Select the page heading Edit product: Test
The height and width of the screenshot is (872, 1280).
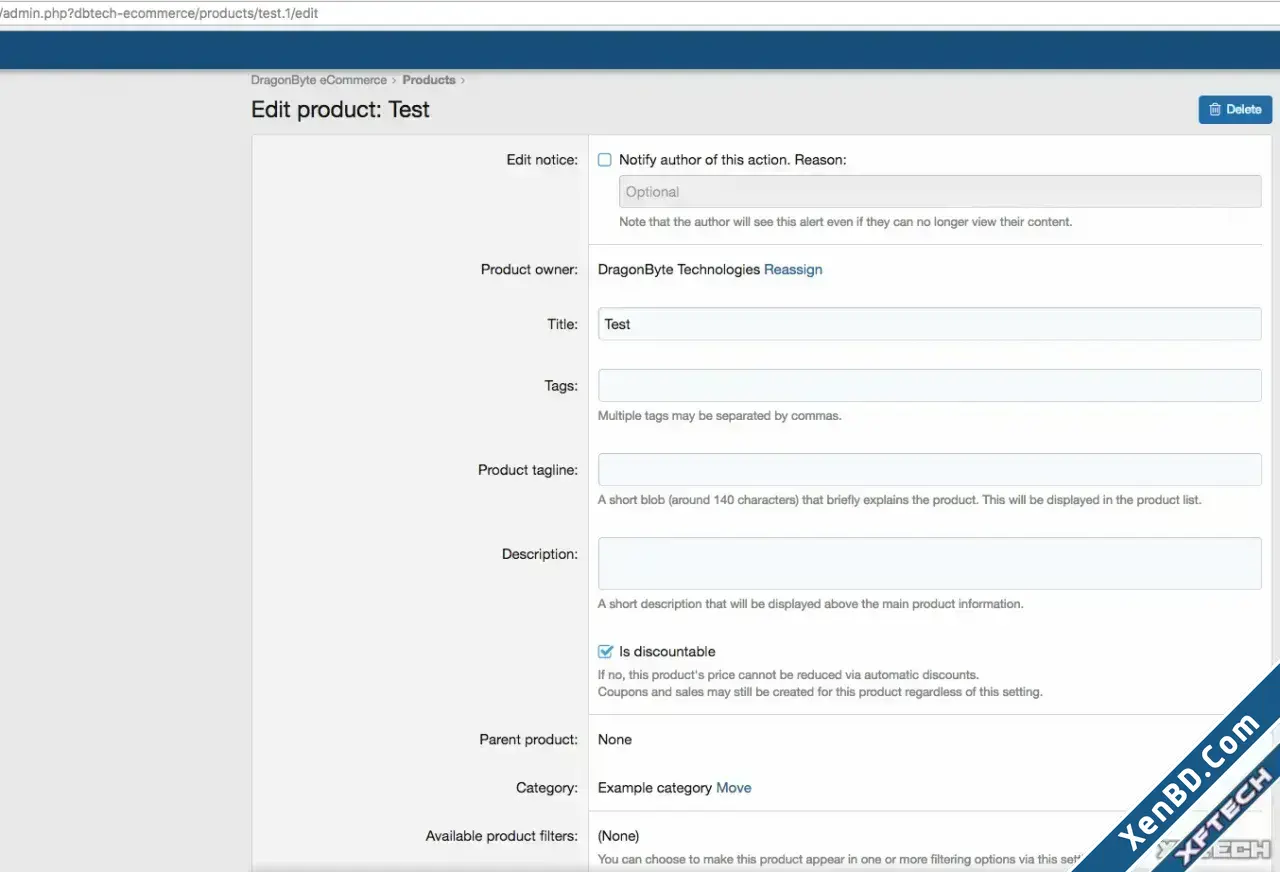pyautogui.click(x=340, y=110)
